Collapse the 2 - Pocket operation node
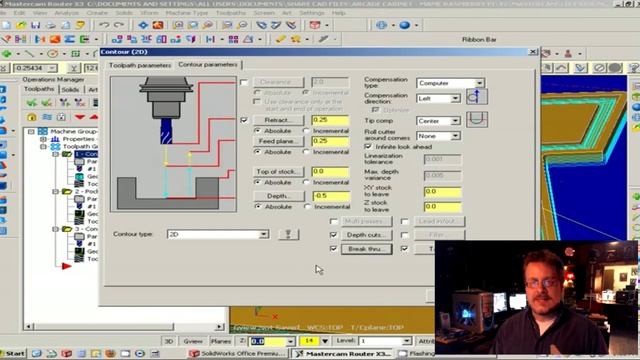Image resolution: width=640 pixels, height=360 pixels. tap(56, 191)
